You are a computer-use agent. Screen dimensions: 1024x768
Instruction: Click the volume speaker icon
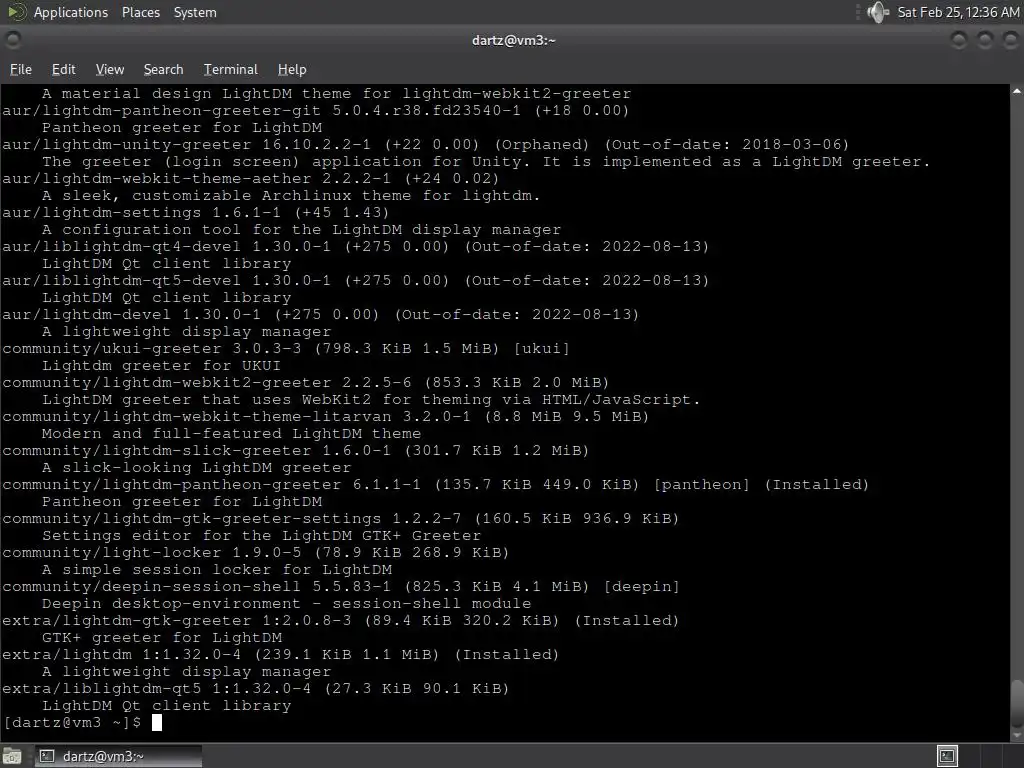pyautogui.click(x=878, y=12)
